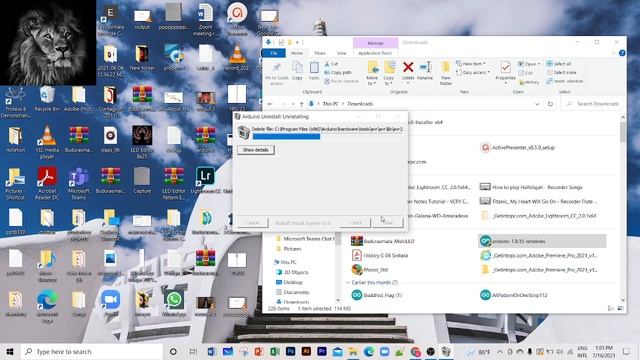The height and width of the screenshot is (360, 640).
Task: Click Select all in ribbon
Action: [559, 64]
